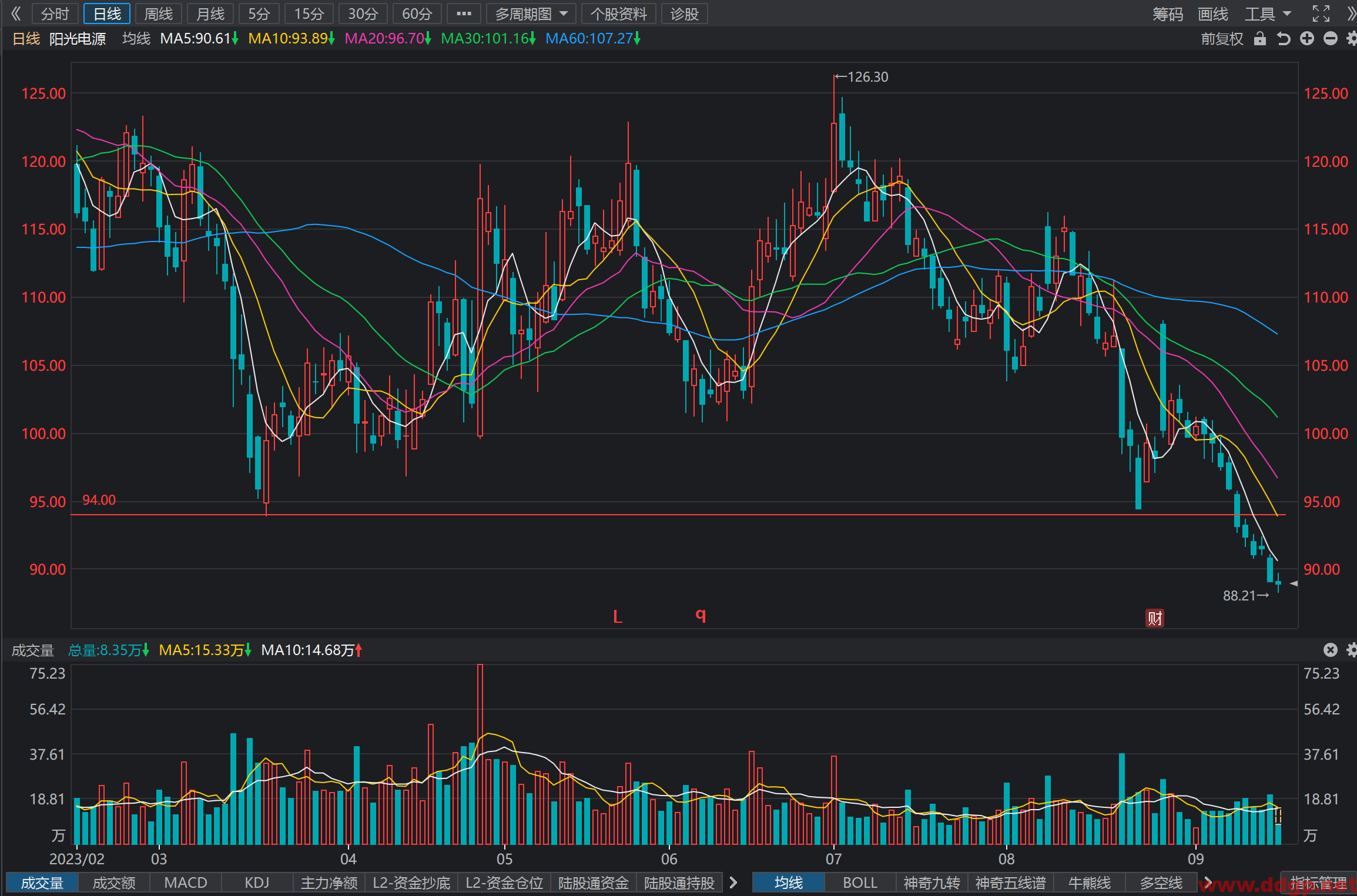Open 个股资料 stock information

pos(618,14)
